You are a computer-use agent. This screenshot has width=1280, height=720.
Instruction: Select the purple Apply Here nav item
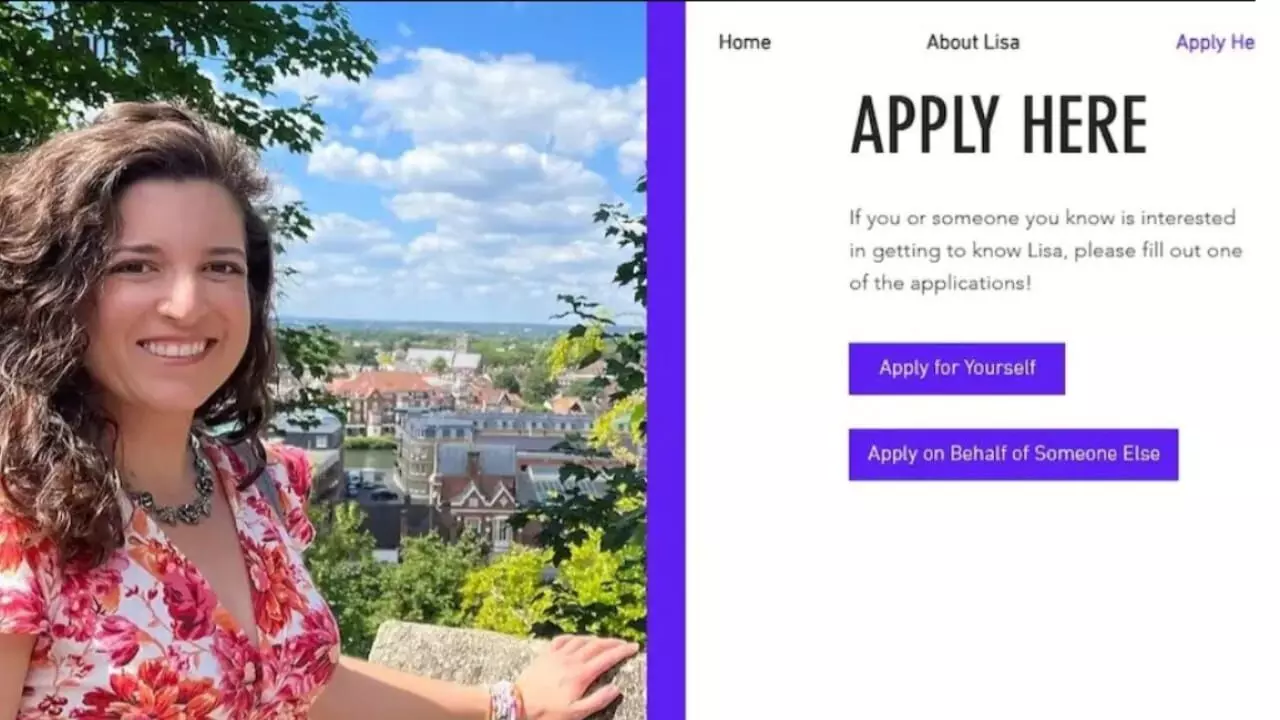point(1214,42)
